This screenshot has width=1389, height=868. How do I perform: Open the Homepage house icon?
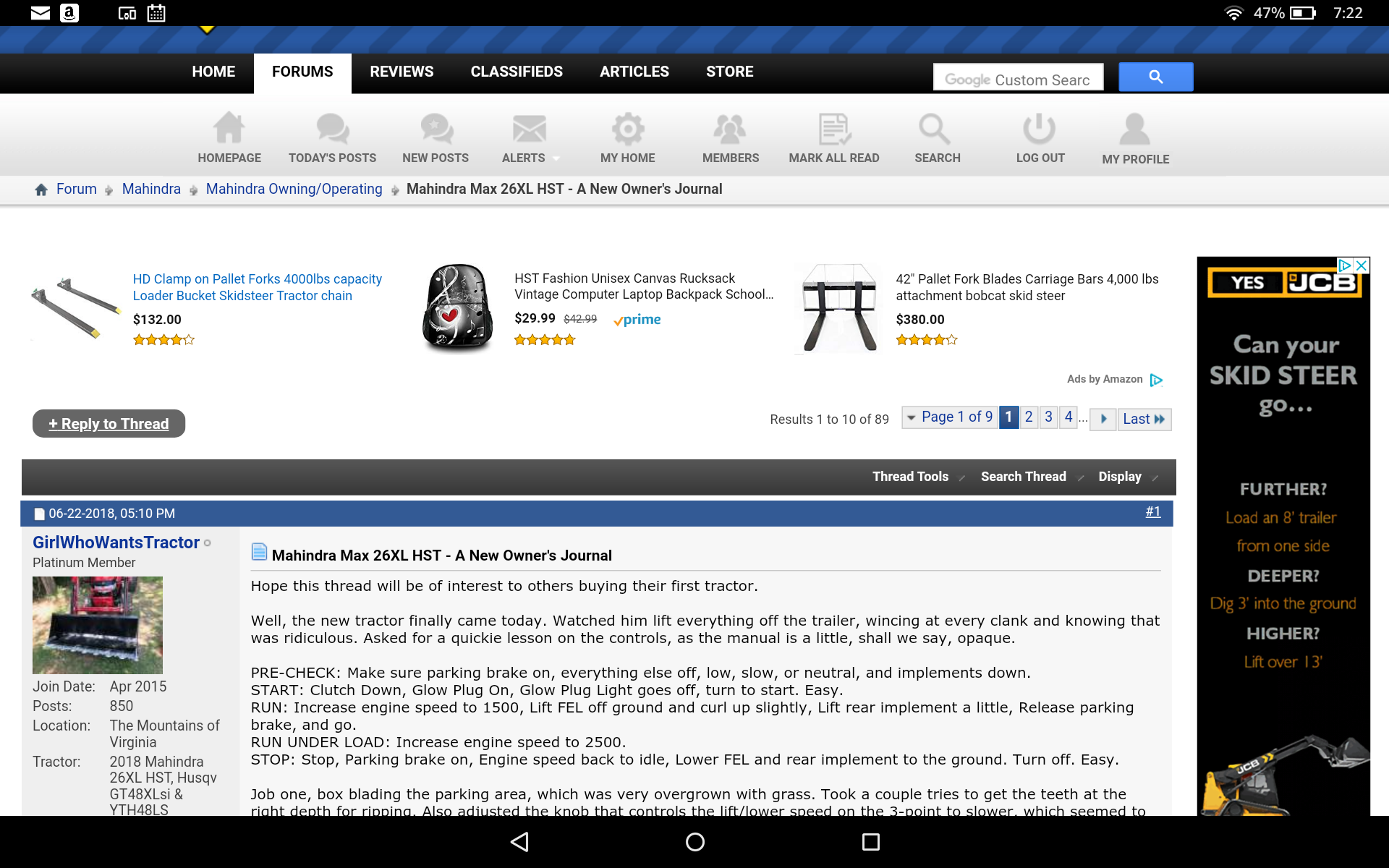[229, 129]
